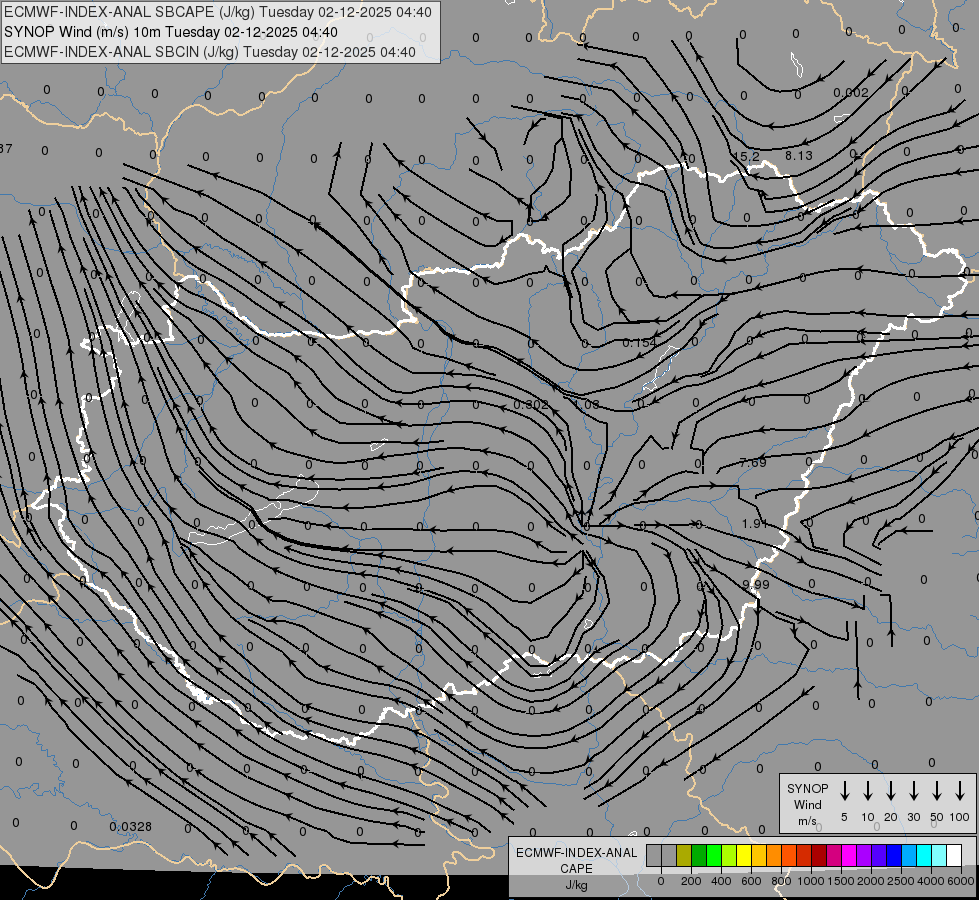Click the 0.154 value on the map
The width and height of the screenshot is (979, 900).
tap(640, 343)
